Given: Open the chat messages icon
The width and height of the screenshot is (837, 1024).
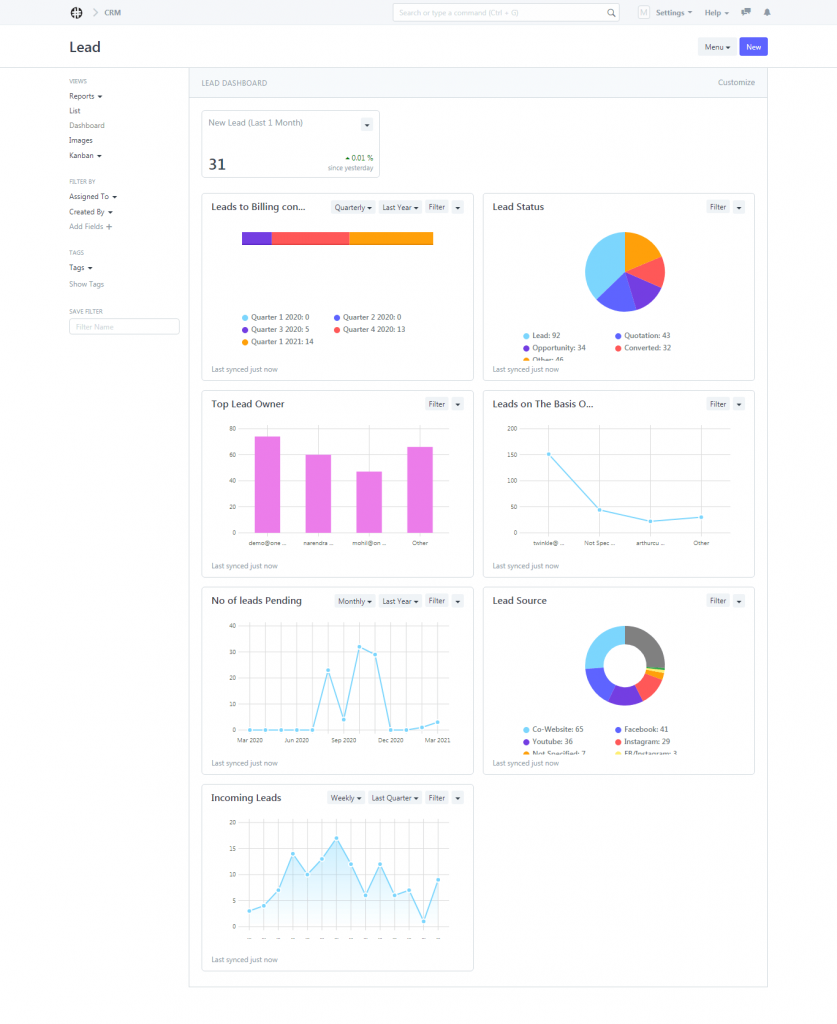Looking at the screenshot, I should (x=746, y=13).
